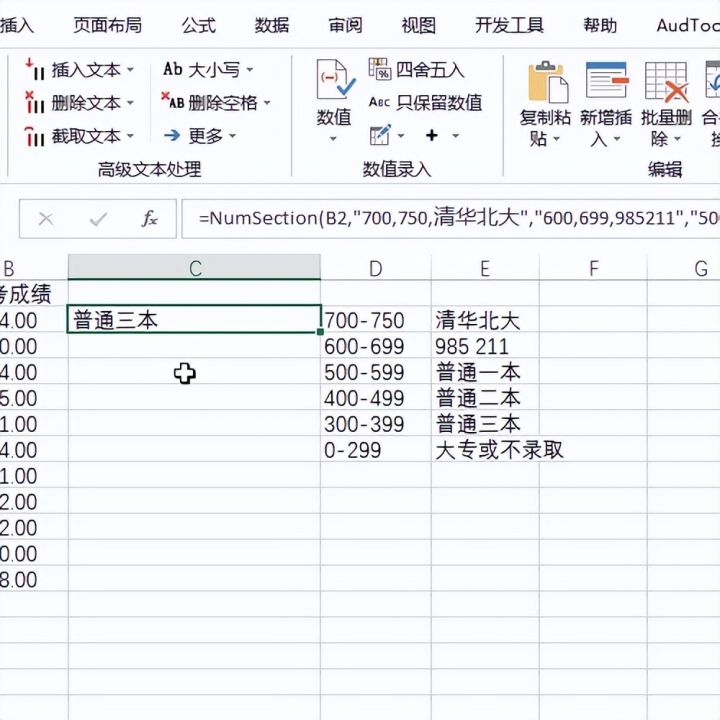Screen dimensions: 720x720
Task: Click the 数值 document checkmark icon
Action: click(x=336, y=79)
